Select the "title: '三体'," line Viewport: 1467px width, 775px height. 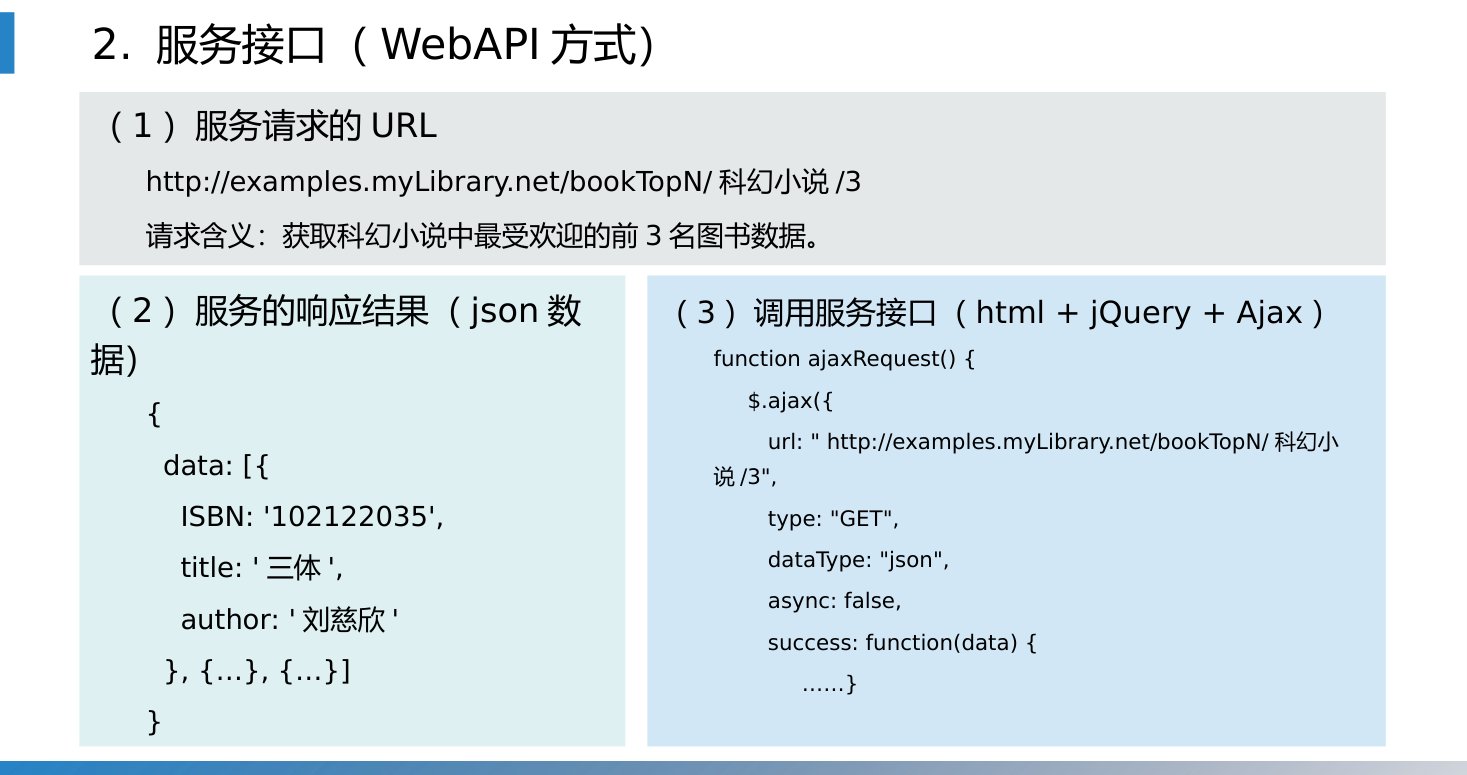(262, 568)
